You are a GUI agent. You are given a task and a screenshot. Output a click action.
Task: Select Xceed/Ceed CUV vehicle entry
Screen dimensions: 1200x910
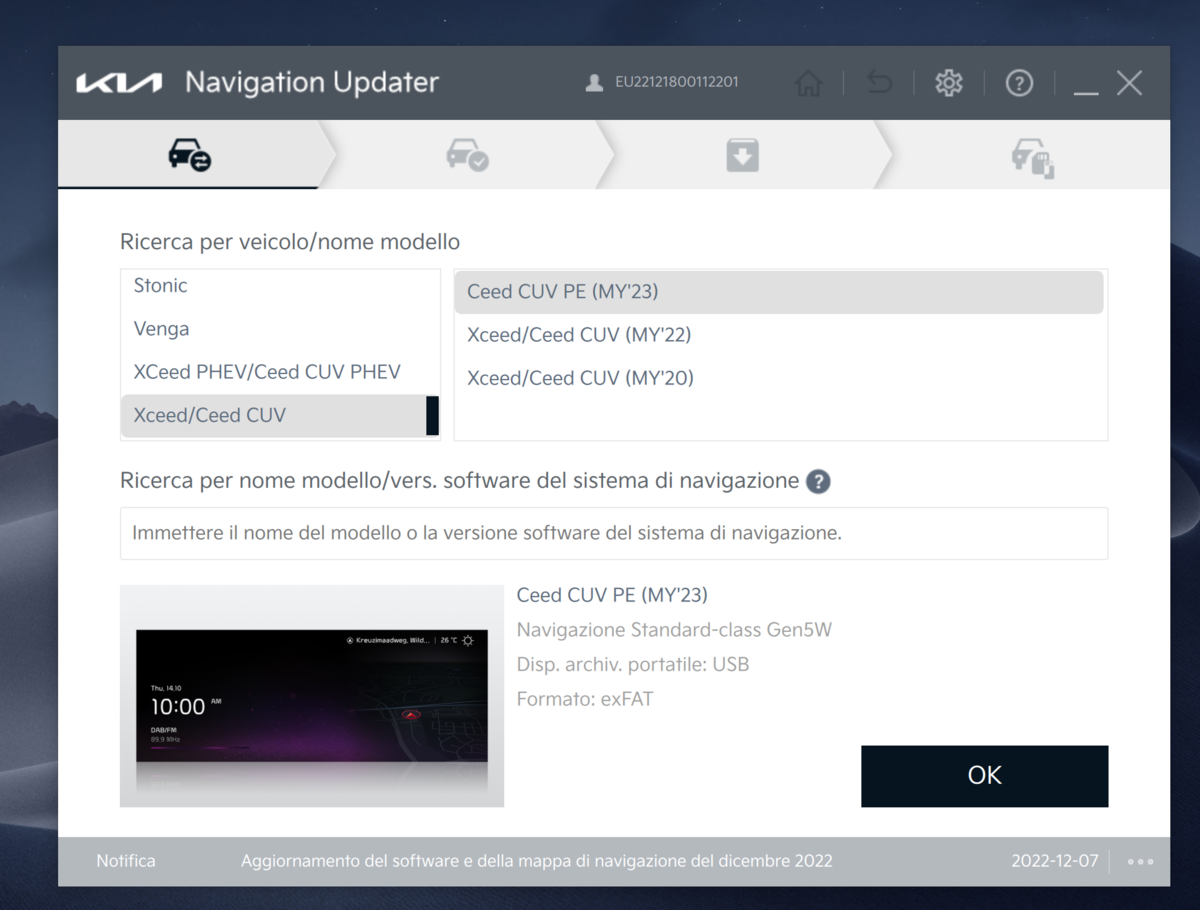[x=273, y=415]
